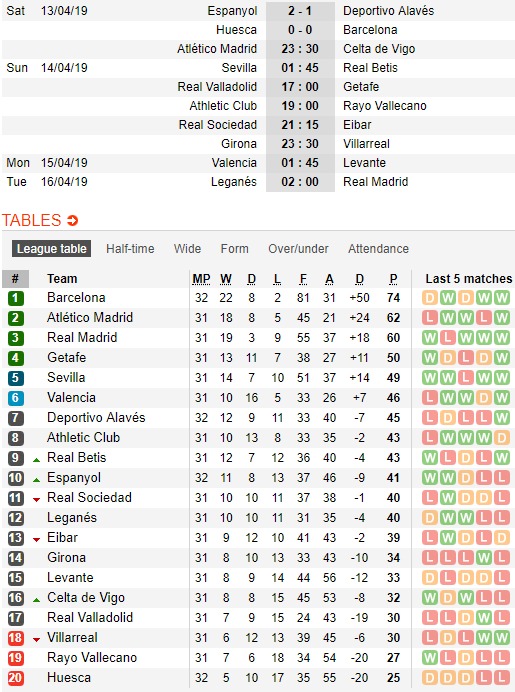Image resolution: width=515 pixels, height=692 pixels.
Task: Click the orange arrow icon beside TABLES
Action: tap(72, 220)
